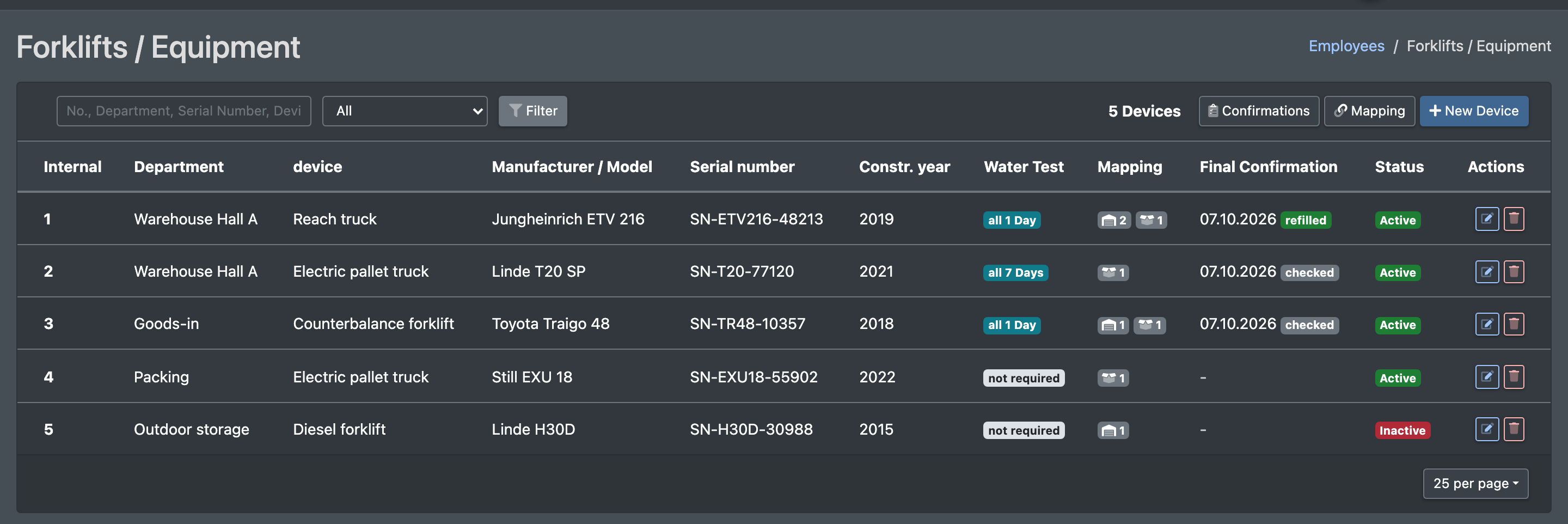This screenshot has width=1568, height=524.
Task: Delete the Toyota Traigo 48 row
Action: click(x=1513, y=324)
